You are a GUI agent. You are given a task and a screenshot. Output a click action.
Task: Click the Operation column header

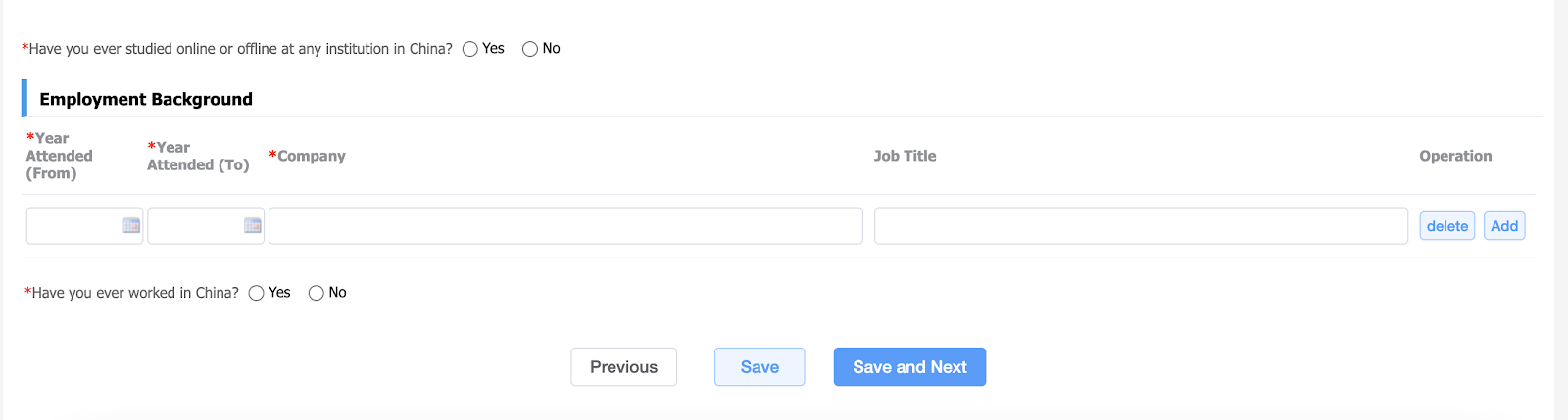click(x=1455, y=156)
